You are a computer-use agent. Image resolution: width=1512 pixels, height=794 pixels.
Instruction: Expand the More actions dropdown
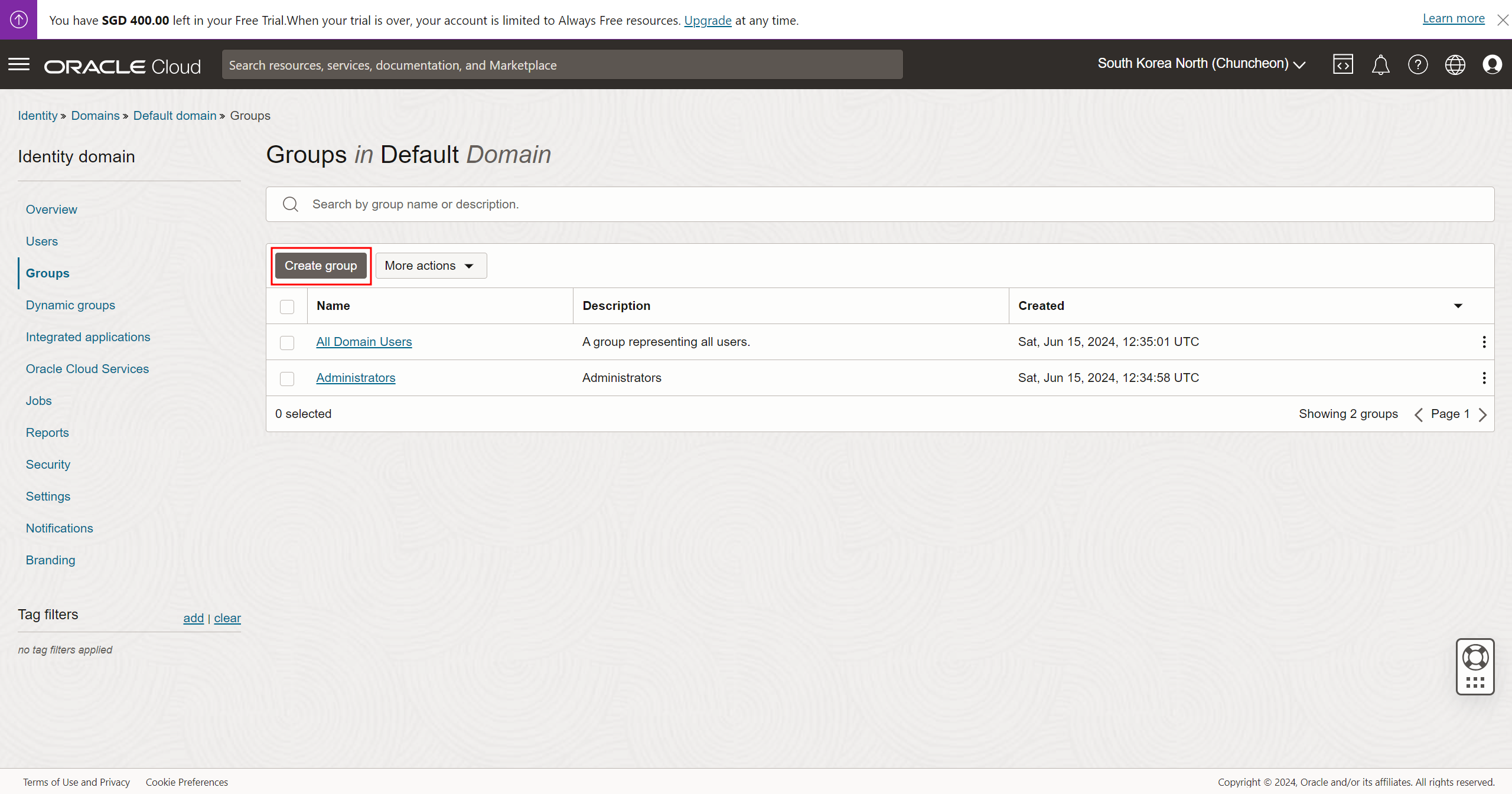[x=431, y=266]
